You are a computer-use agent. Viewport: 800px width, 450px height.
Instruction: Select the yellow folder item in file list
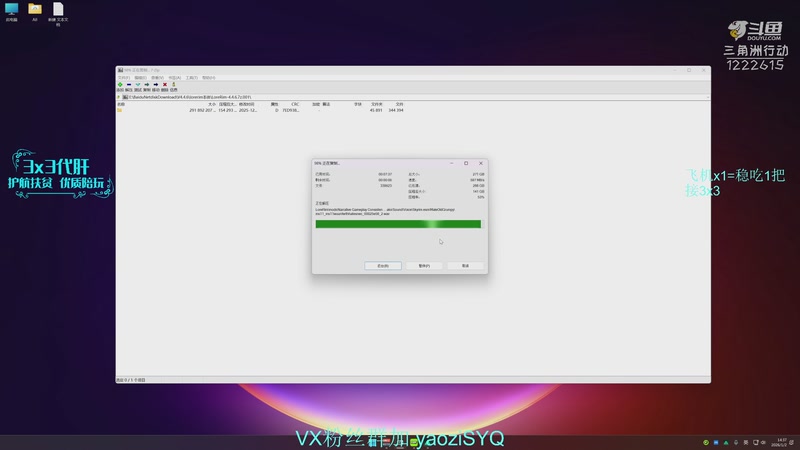119,110
